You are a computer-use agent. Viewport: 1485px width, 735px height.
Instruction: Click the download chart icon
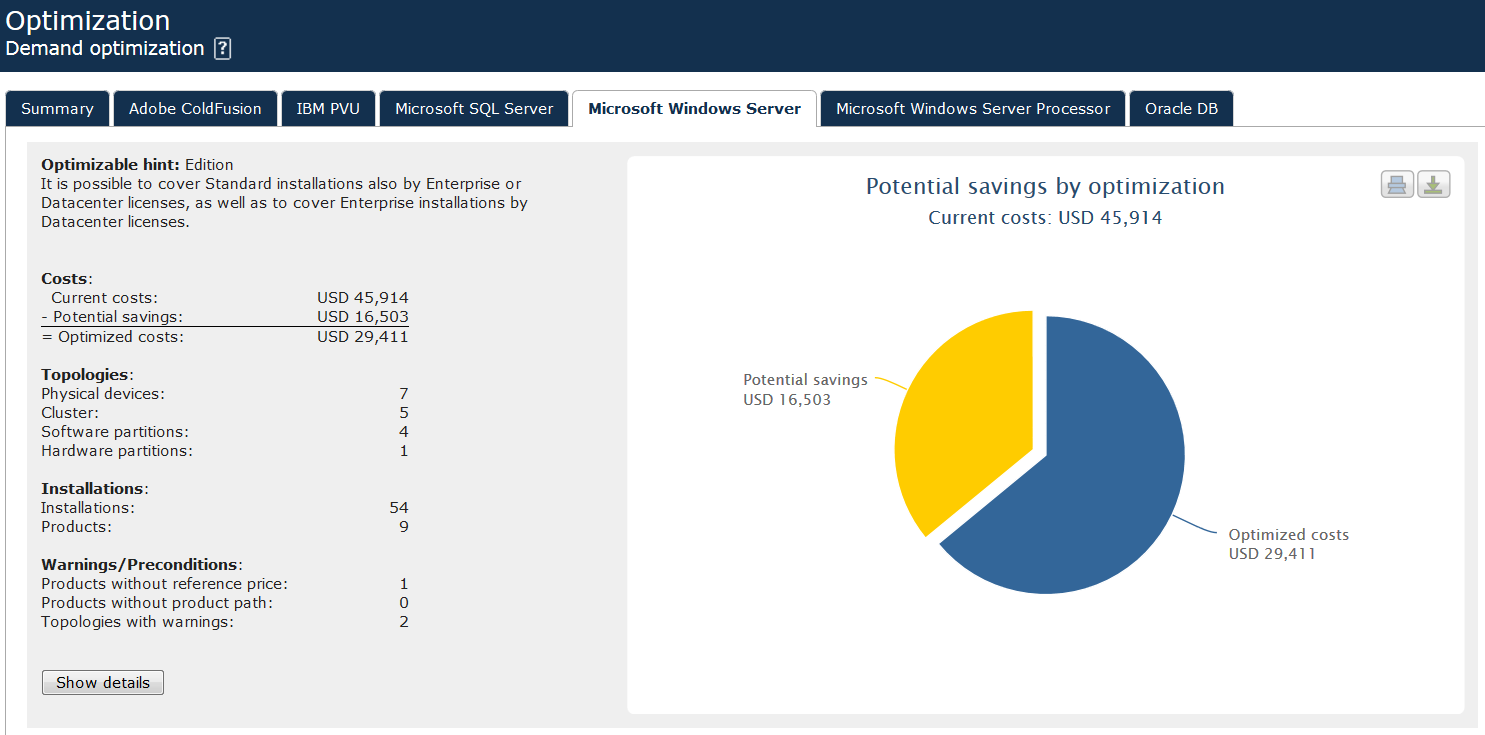pos(1433,185)
